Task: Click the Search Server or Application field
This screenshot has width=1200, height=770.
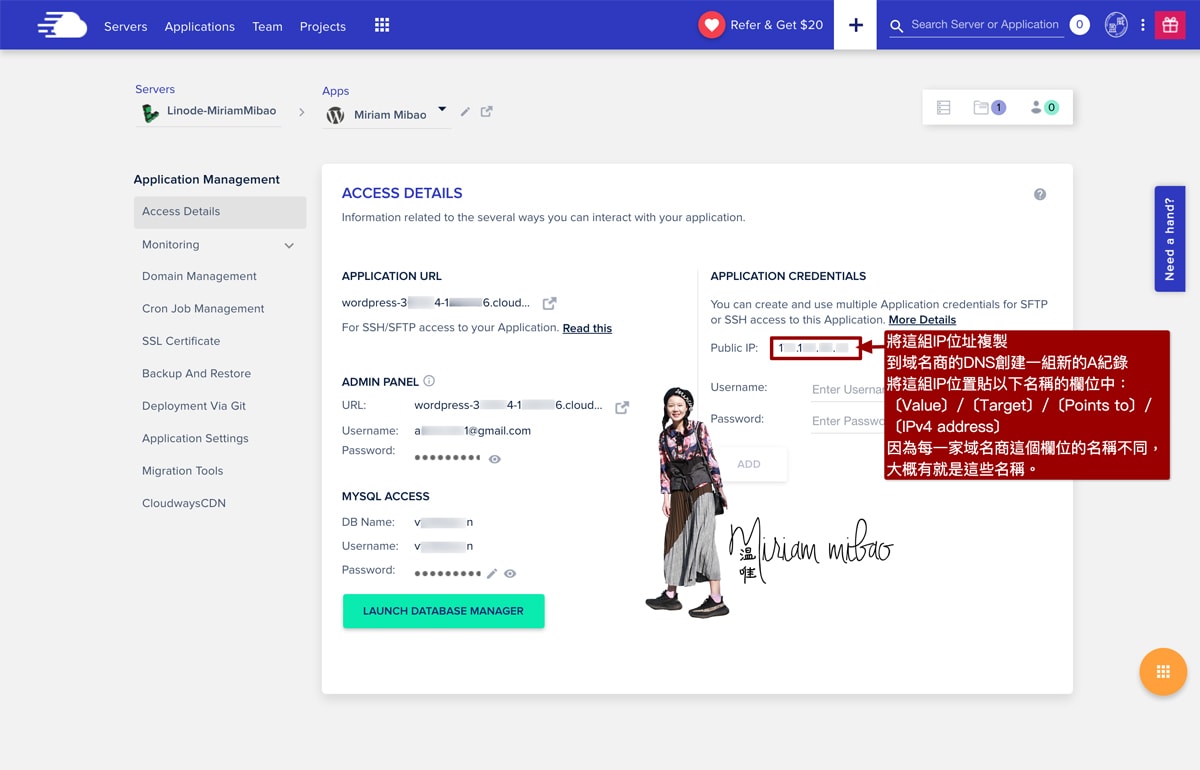Action: 985,25
